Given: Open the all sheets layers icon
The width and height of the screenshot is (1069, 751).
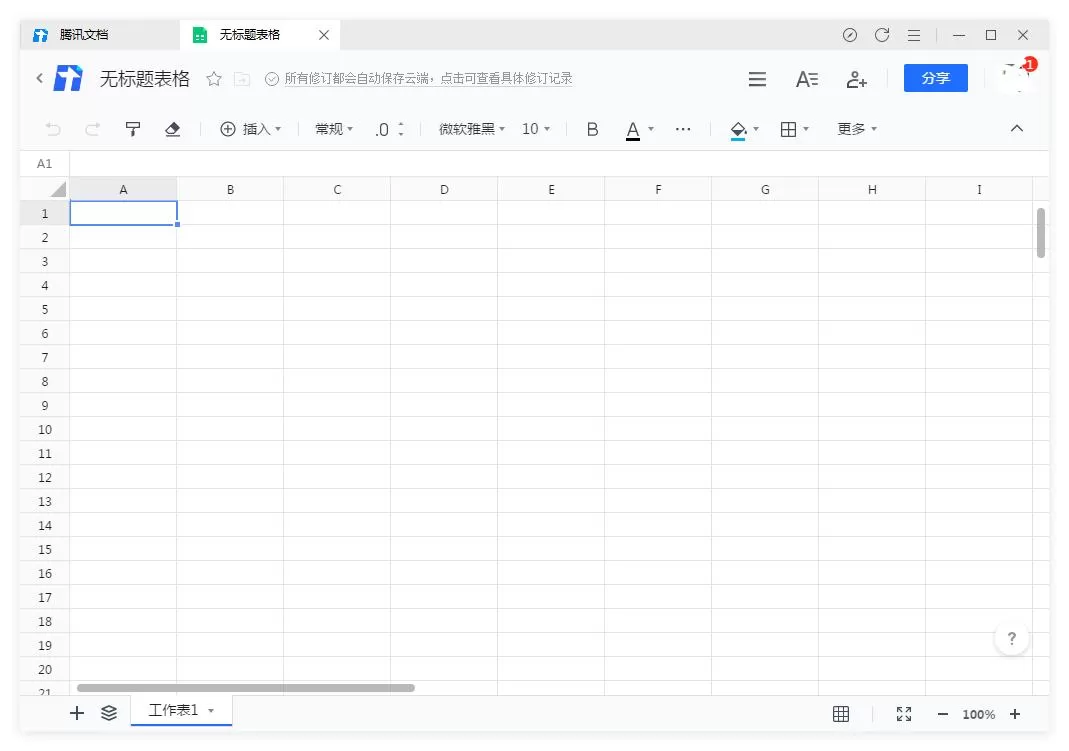Looking at the screenshot, I should 109,714.
